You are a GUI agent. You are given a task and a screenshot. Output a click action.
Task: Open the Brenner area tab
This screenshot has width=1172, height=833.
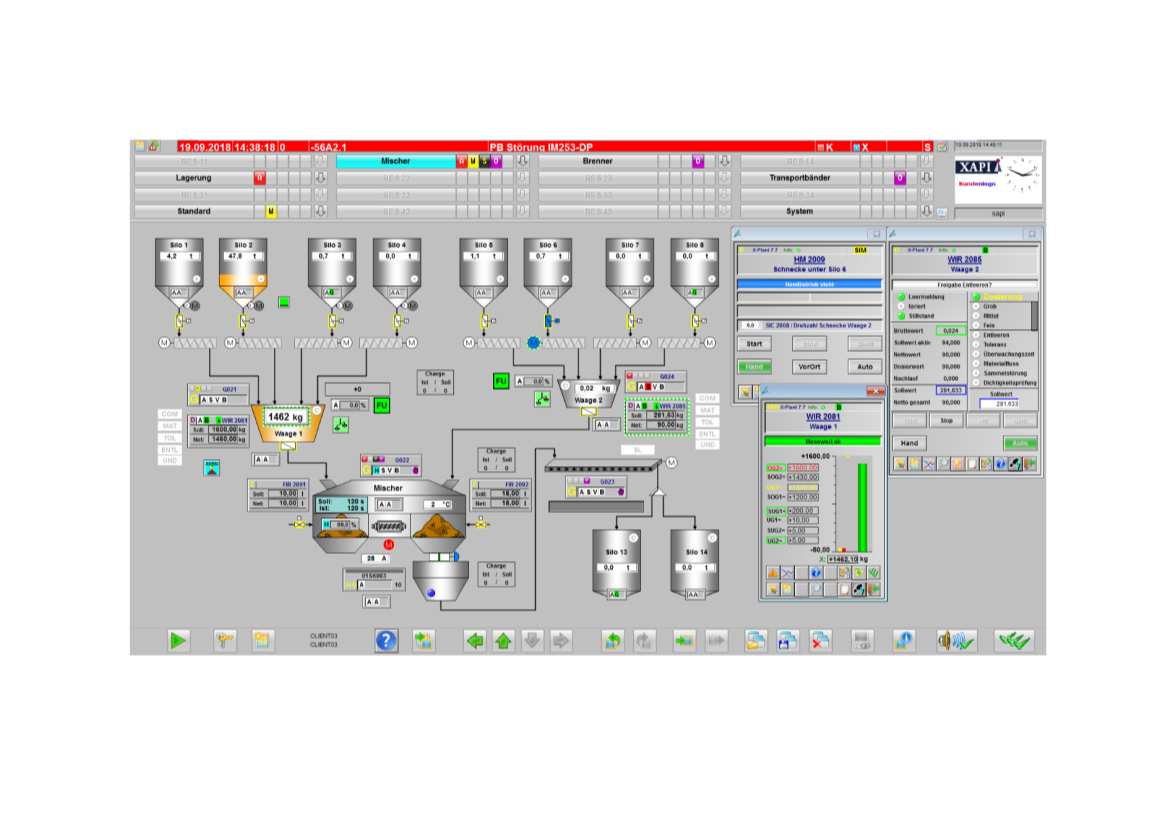pyautogui.click(x=598, y=161)
